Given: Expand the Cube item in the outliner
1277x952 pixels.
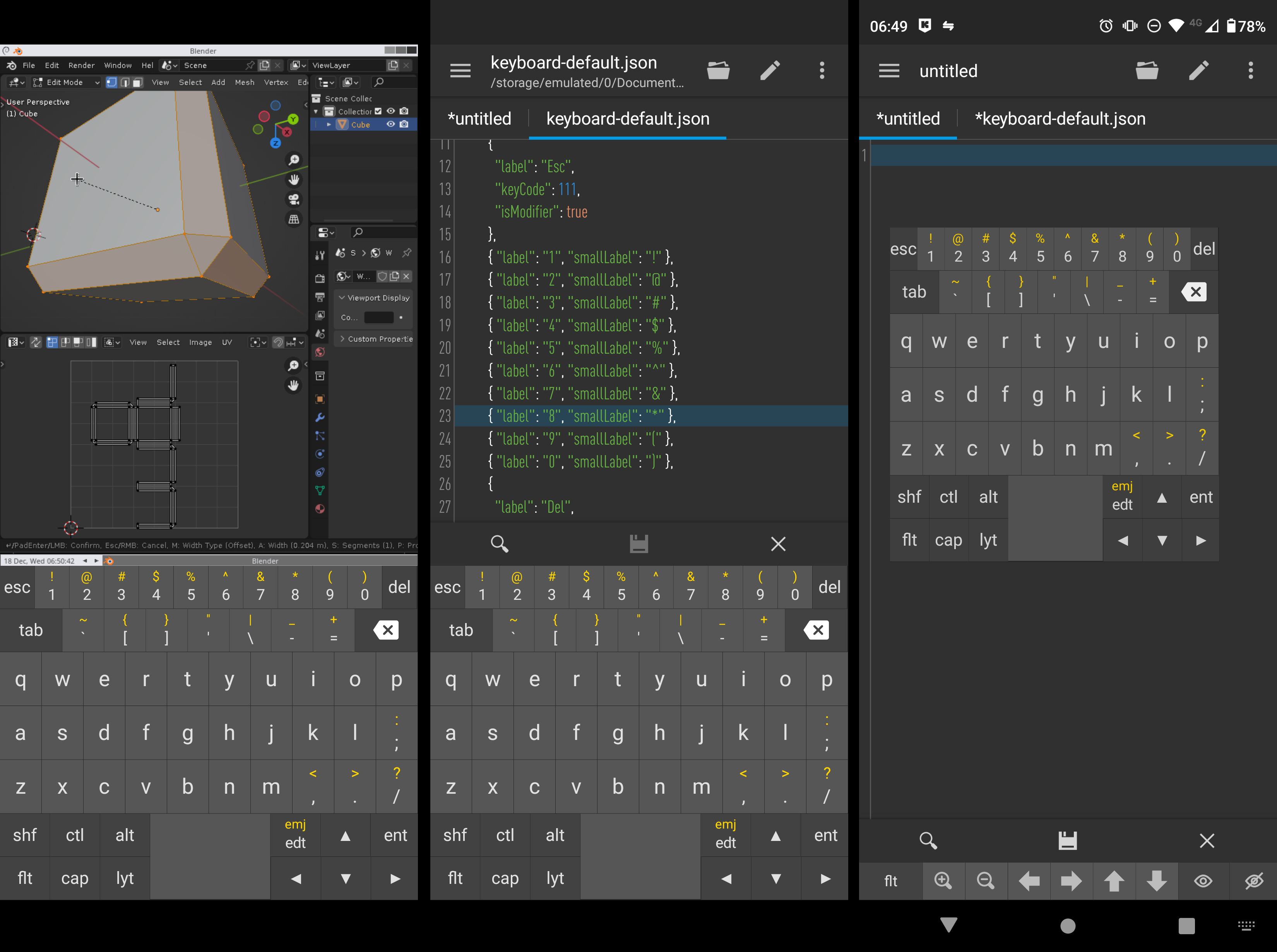Looking at the screenshot, I should [x=329, y=124].
